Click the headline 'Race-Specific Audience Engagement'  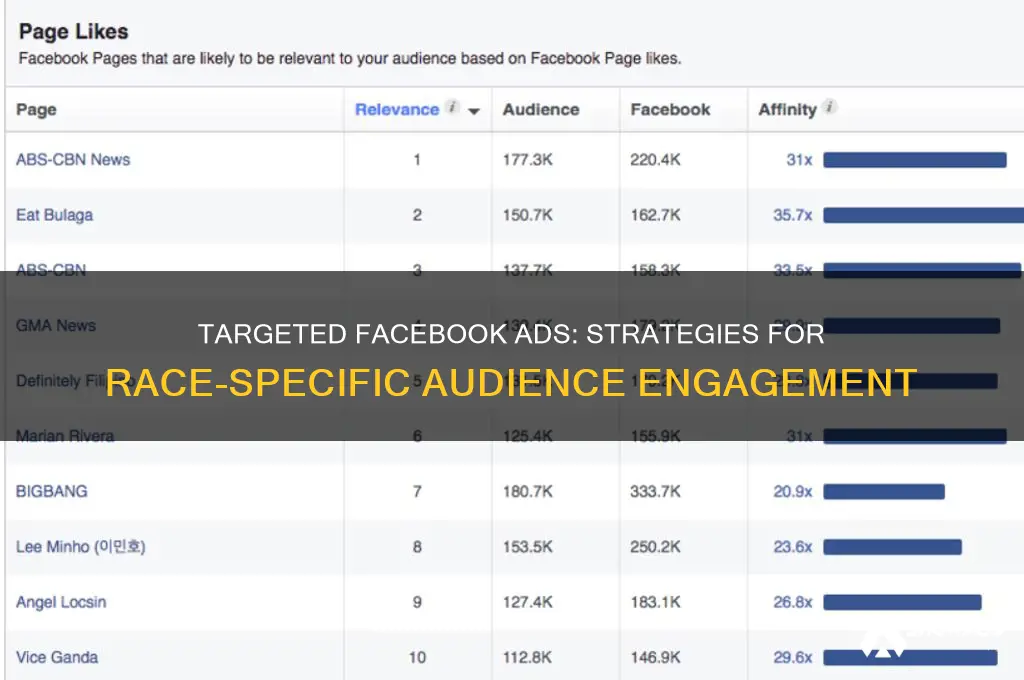[x=511, y=382]
